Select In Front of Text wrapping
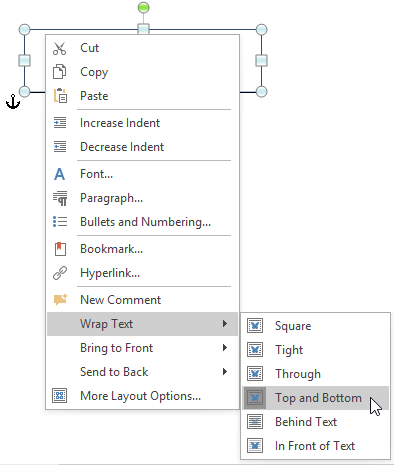The image size is (394, 465). pos(316,446)
